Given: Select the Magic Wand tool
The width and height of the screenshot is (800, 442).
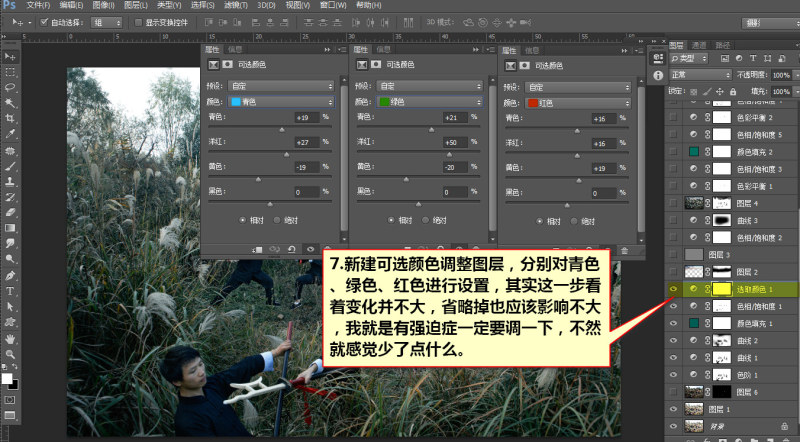Looking at the screenshot, I should pos(10,103).
